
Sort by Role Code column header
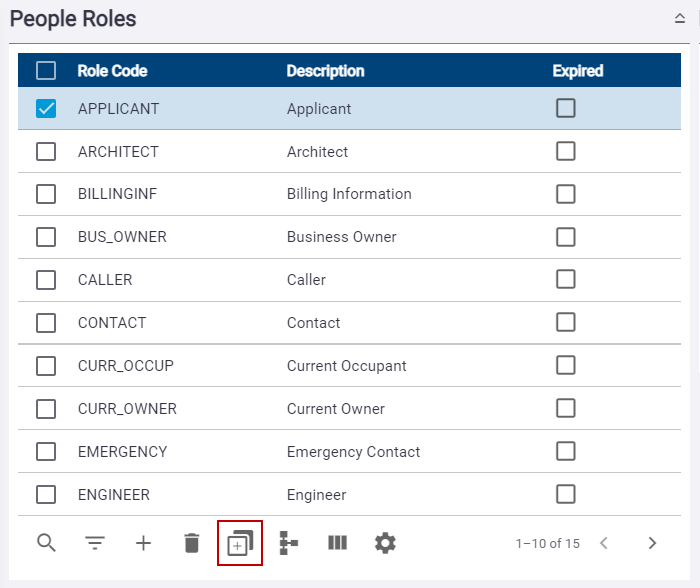(112, 71)
